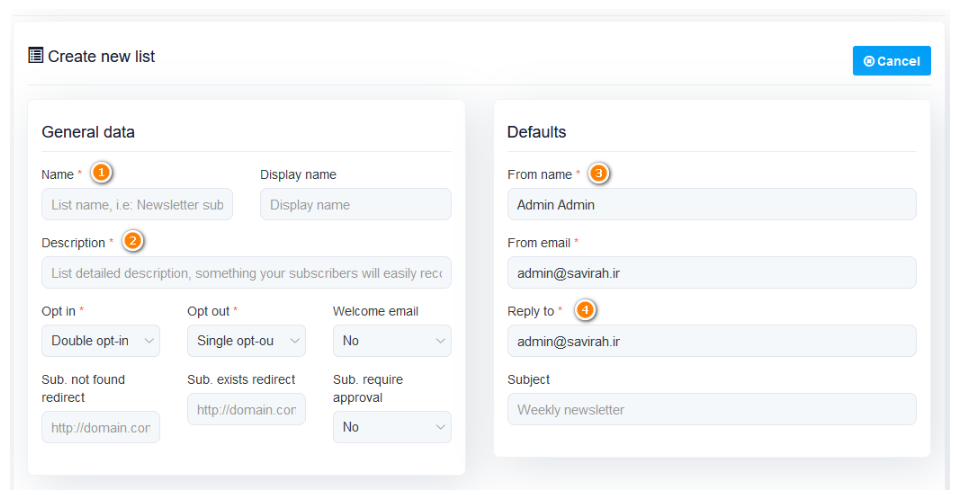Click the orange marker number 2

coord(132,241)
